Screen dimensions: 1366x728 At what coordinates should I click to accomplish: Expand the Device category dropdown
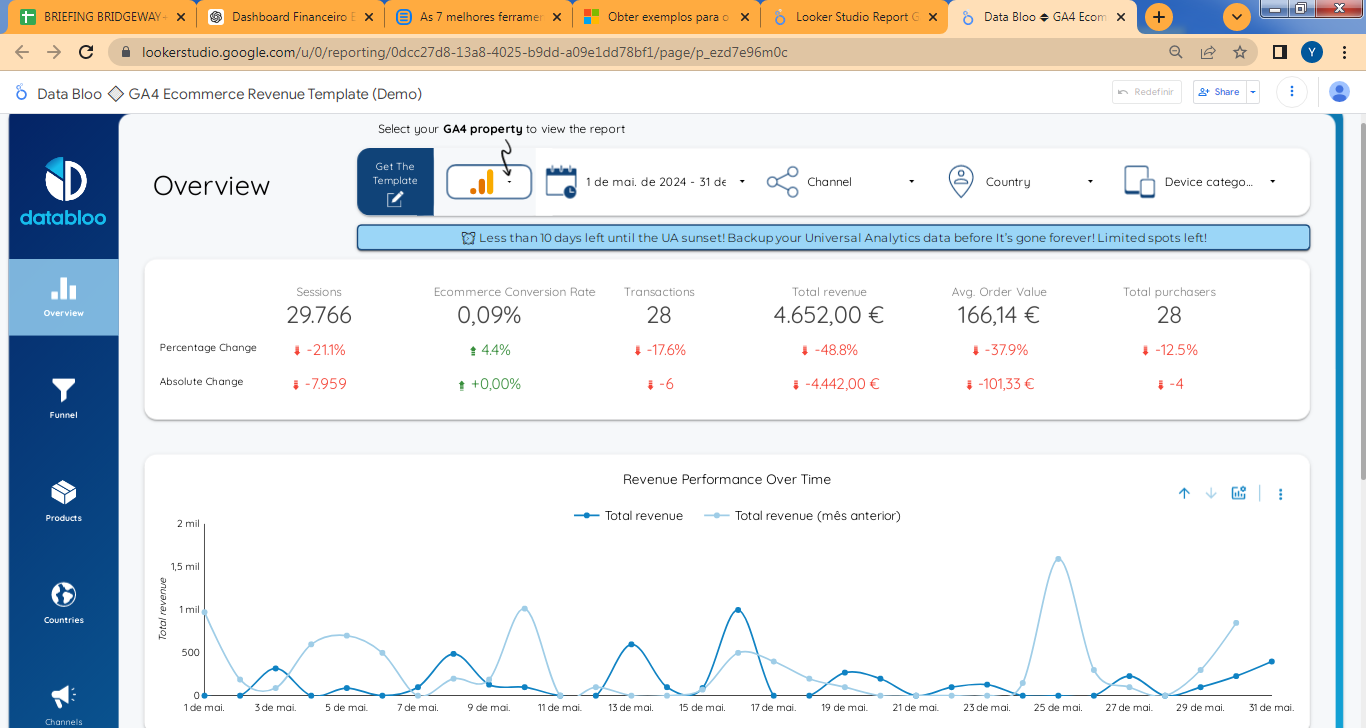pos(1271,181)
